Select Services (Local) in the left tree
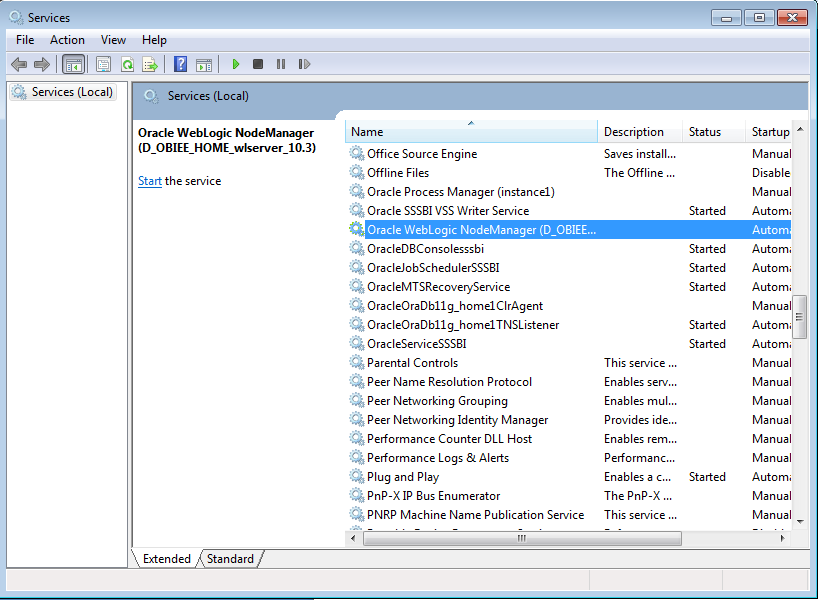This screenshot has width=818, height=600. tap(63, 92)
